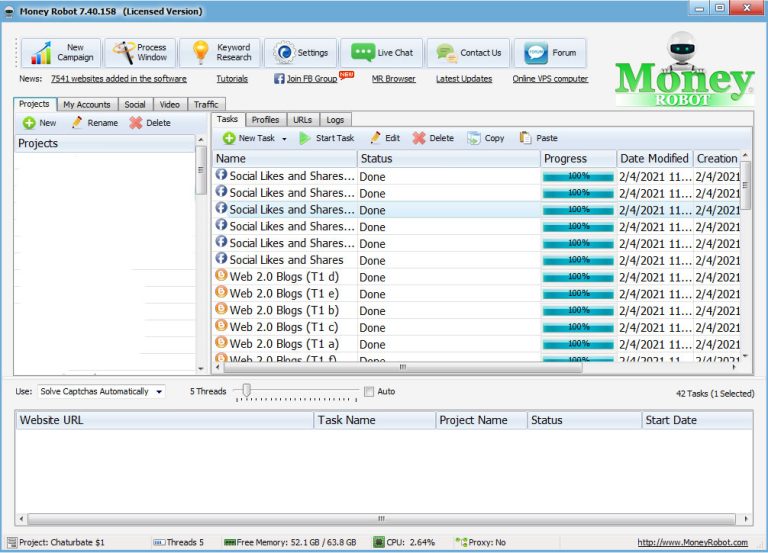Switch to the My Accounts tab

click(87, 104)
